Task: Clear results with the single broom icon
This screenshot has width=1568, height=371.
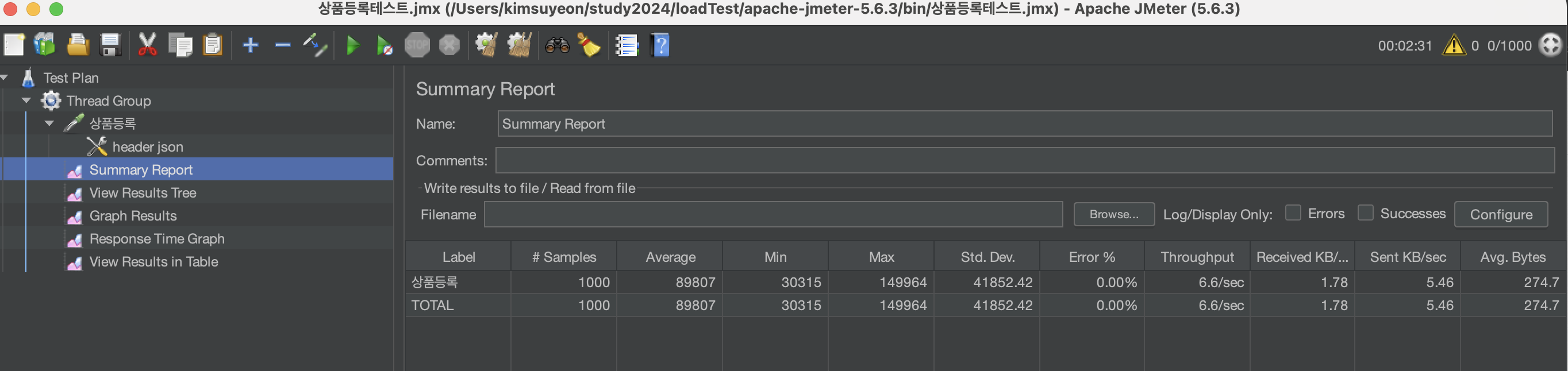Action: [x=486, y=45]
